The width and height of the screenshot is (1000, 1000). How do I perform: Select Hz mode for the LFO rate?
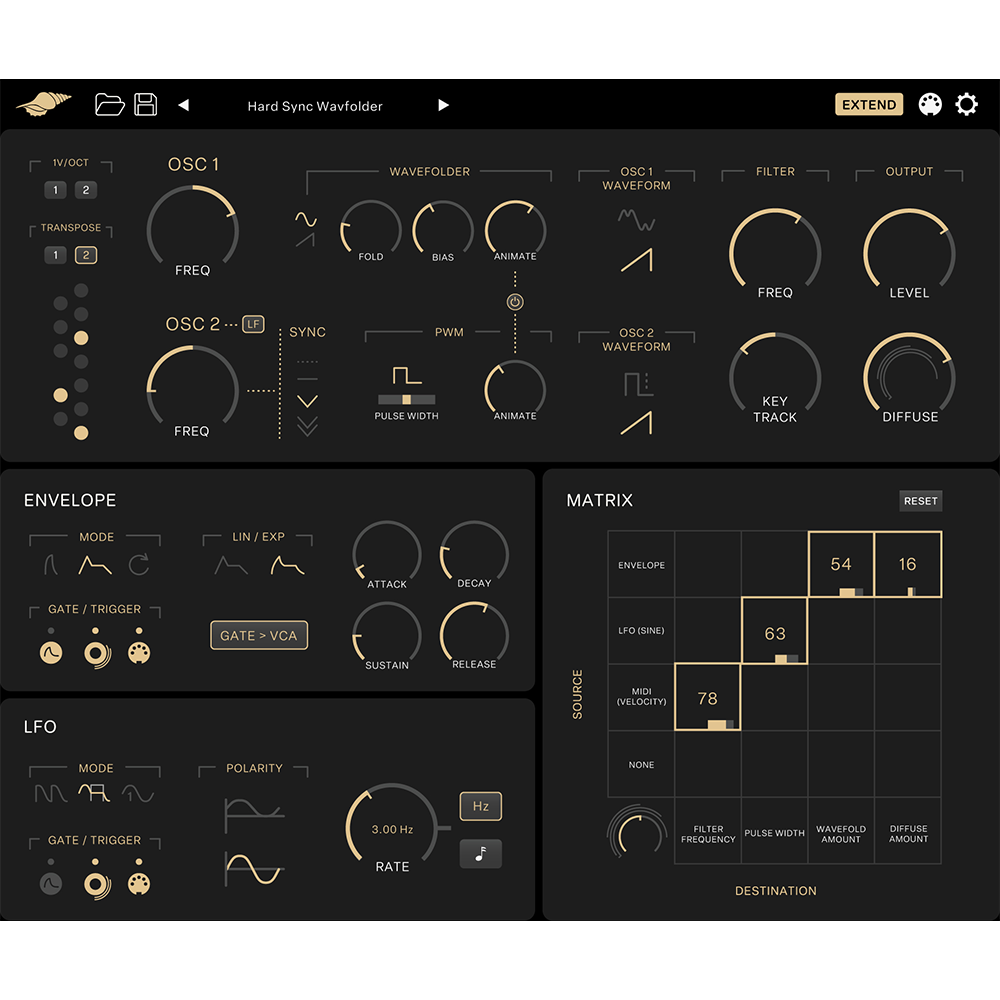coord(480,806)
